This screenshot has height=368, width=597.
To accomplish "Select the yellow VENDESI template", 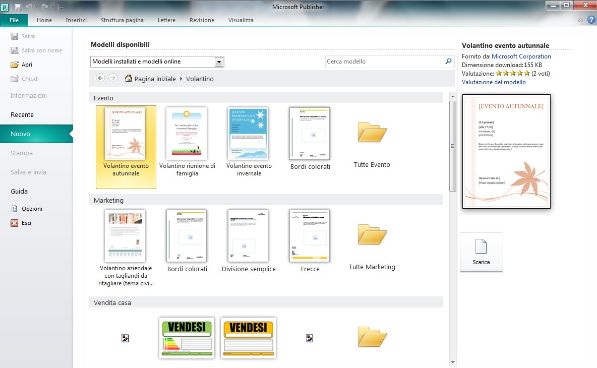I will pyautogui.click(x=248, y=338).
